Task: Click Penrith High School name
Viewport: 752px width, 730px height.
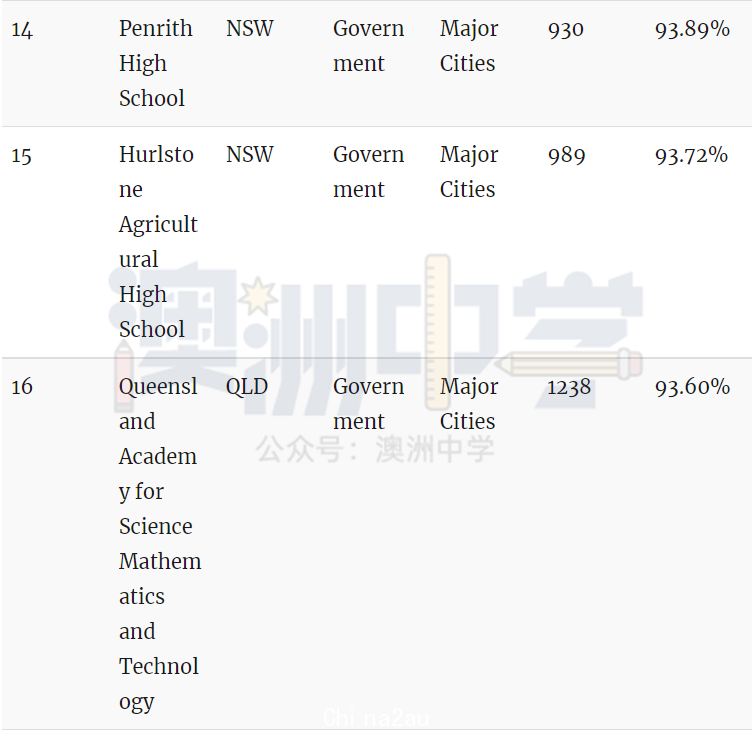Action: coord(155,63)
